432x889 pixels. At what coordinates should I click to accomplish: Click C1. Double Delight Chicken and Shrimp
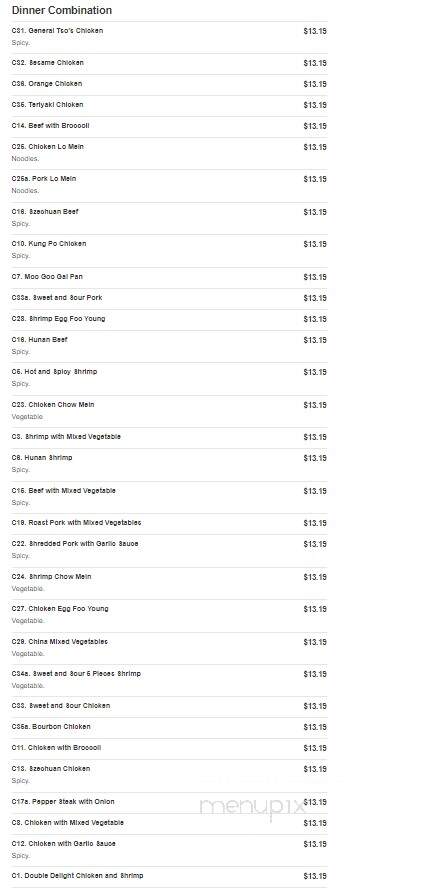pyautogui.click(x=170, y=877)
